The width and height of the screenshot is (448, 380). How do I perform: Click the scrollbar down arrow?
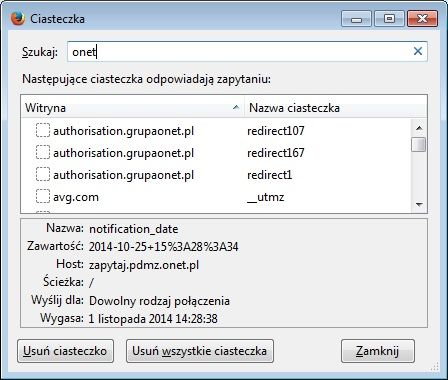(419, 204)
